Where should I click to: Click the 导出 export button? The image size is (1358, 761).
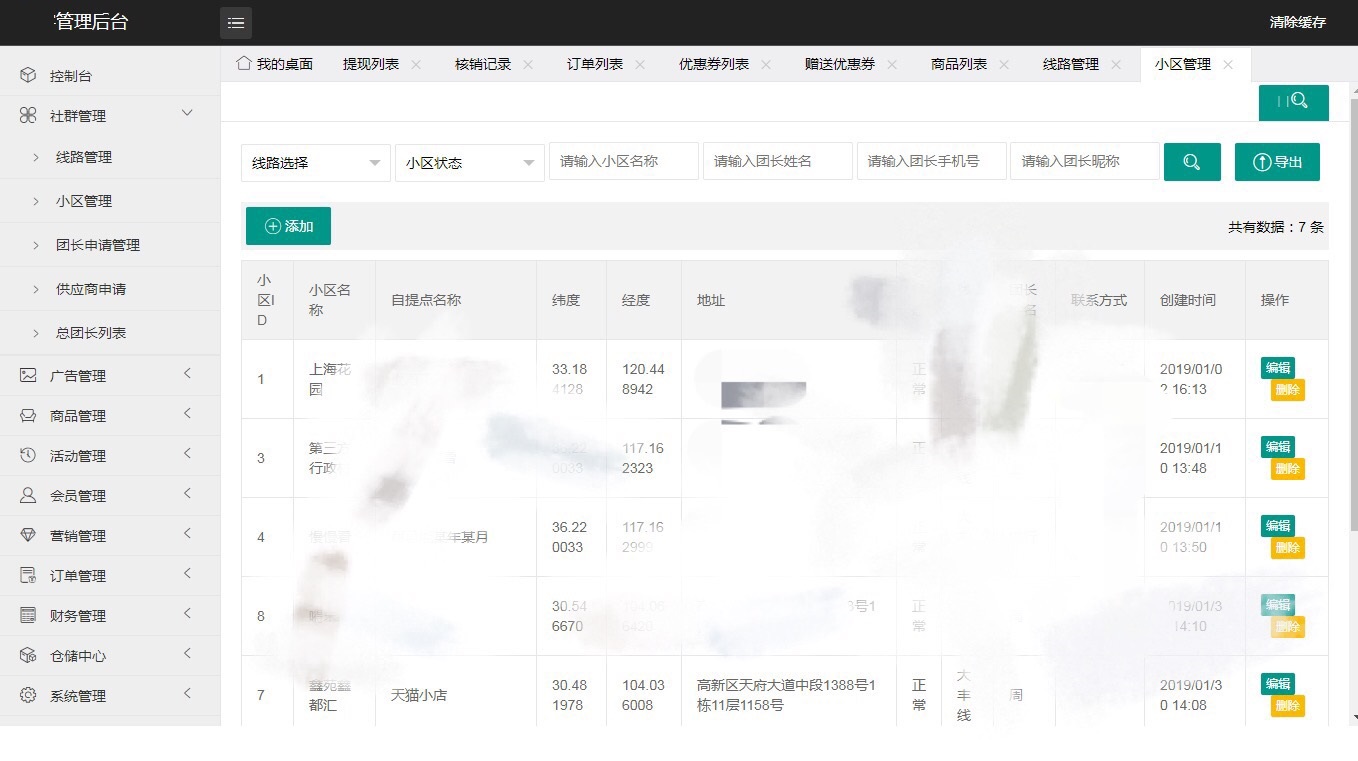point(1277,161)
